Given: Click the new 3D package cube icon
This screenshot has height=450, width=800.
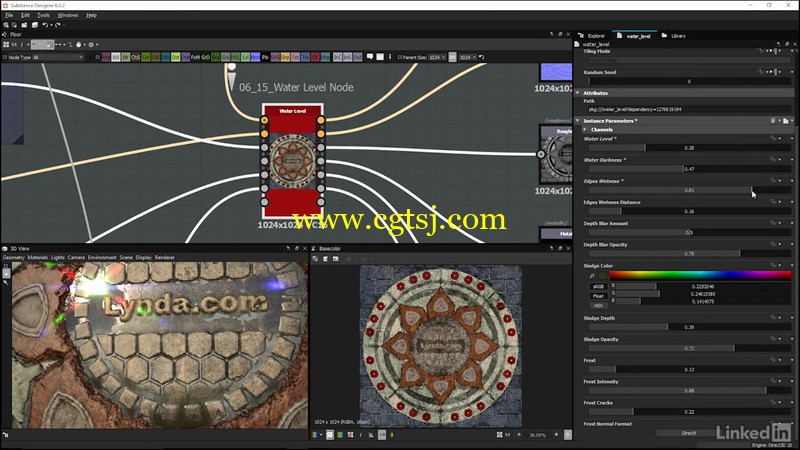Looking at the screenshot, I should pyautogui.click(x=35, y=24).
